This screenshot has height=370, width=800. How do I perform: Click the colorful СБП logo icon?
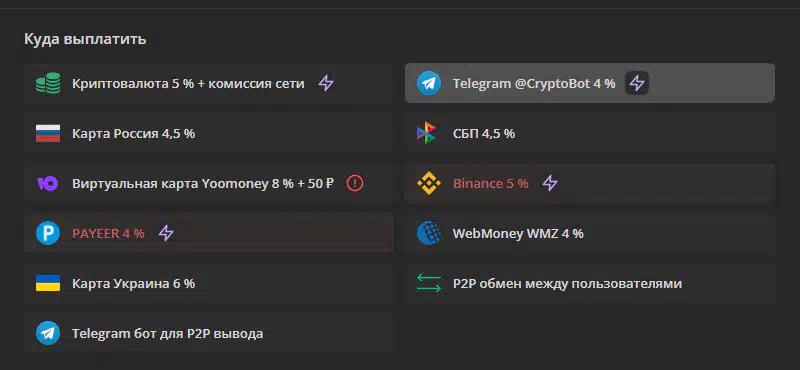427,133
